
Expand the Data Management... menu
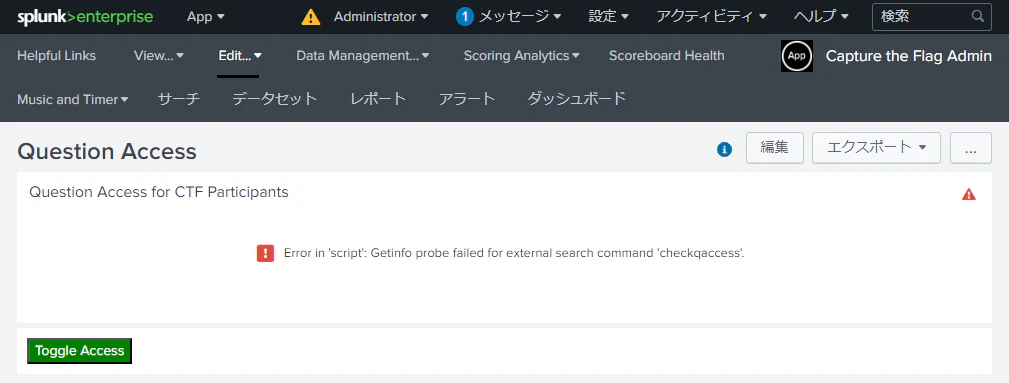(363, 56)
